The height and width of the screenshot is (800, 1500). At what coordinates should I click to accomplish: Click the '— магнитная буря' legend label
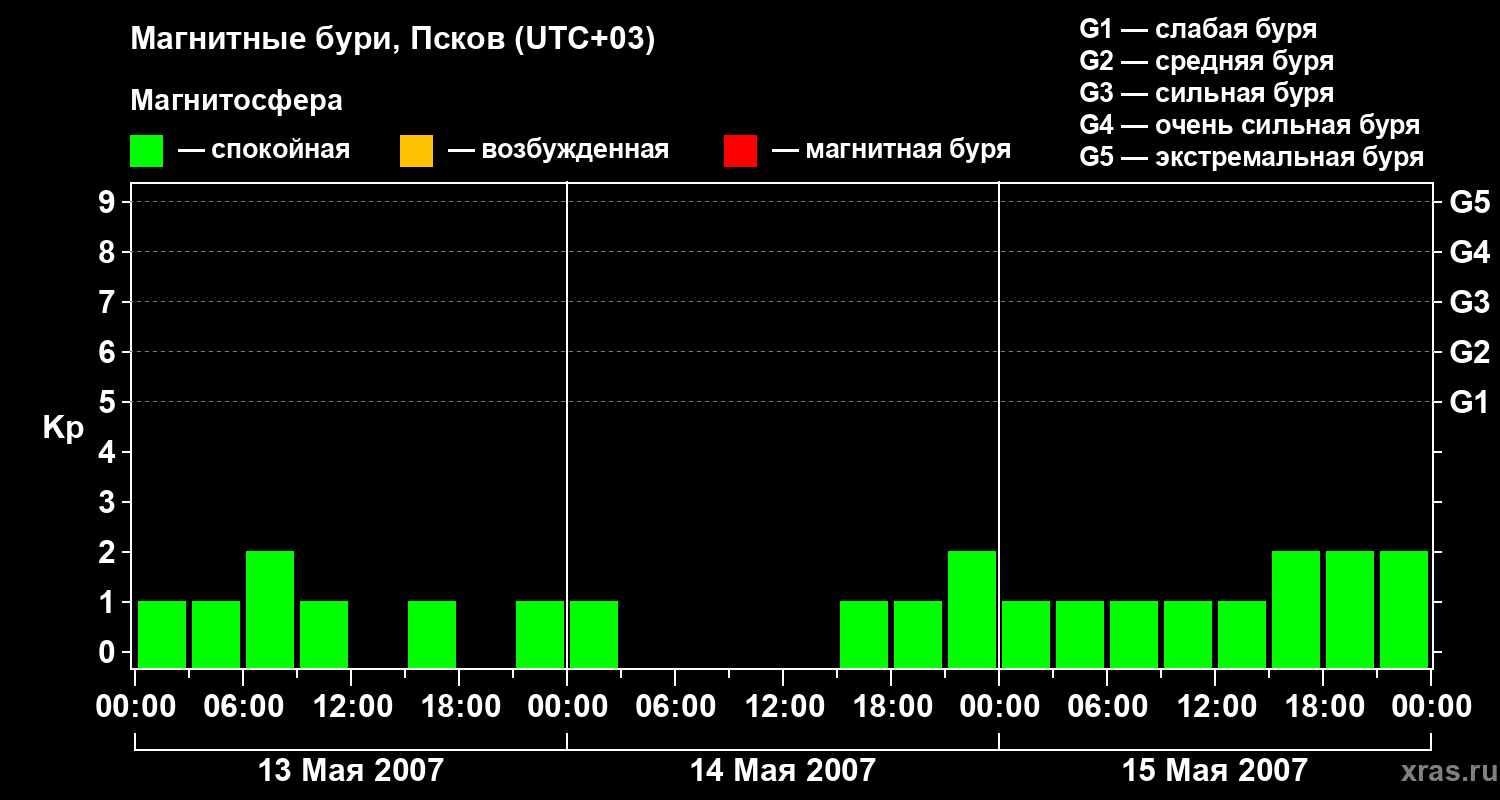(891, 151)
